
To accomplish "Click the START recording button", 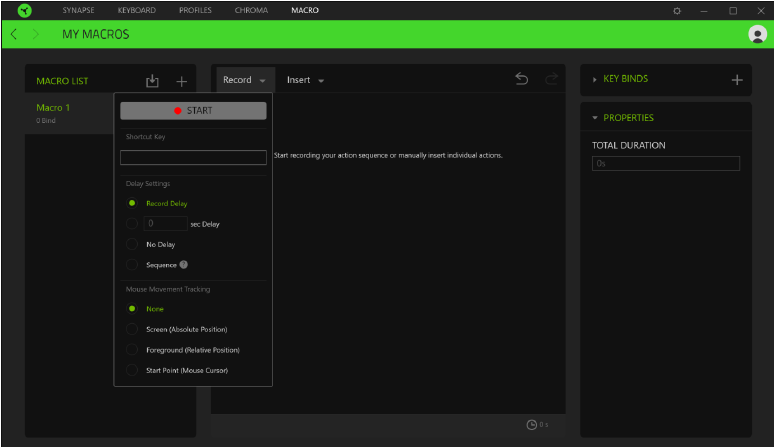I will click(194, 111).
